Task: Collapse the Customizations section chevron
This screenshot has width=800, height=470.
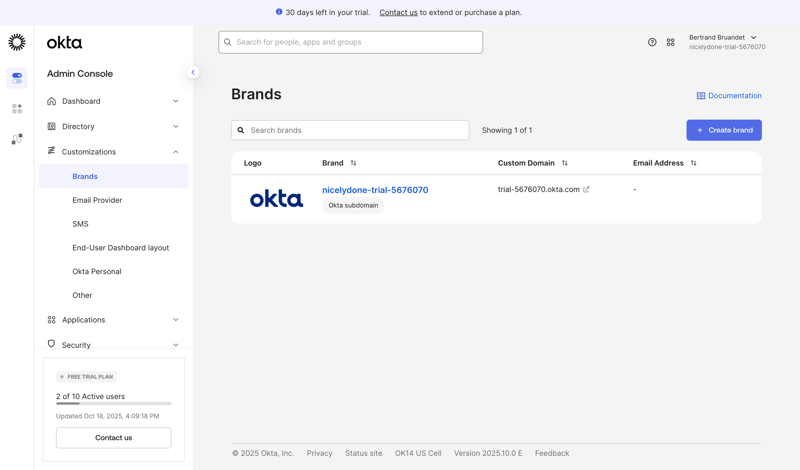Action: click(176, 152)
